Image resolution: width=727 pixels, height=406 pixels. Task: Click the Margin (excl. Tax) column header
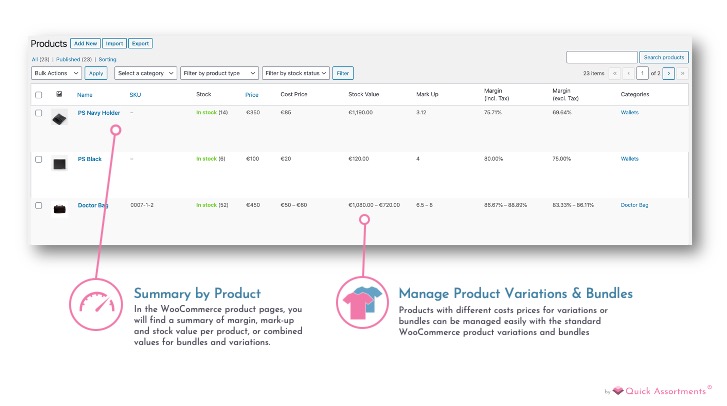click(x=565, y=95)
